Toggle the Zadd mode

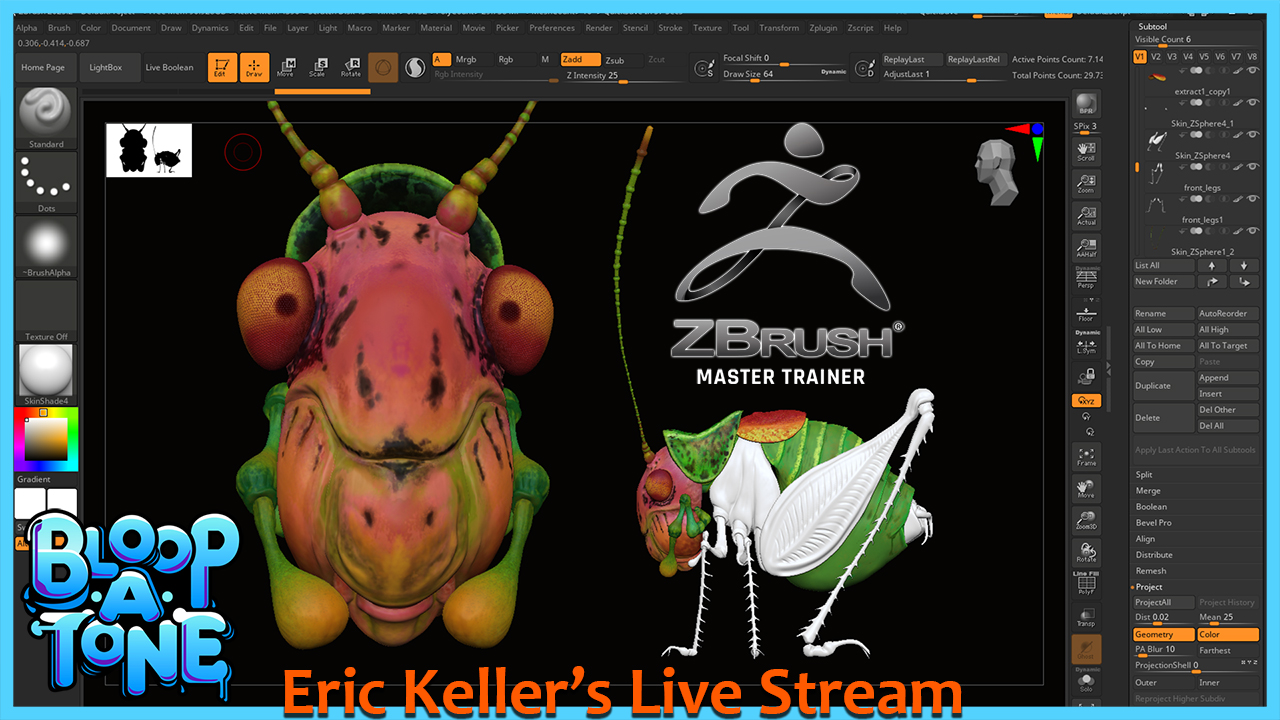[x=581, y=60]
